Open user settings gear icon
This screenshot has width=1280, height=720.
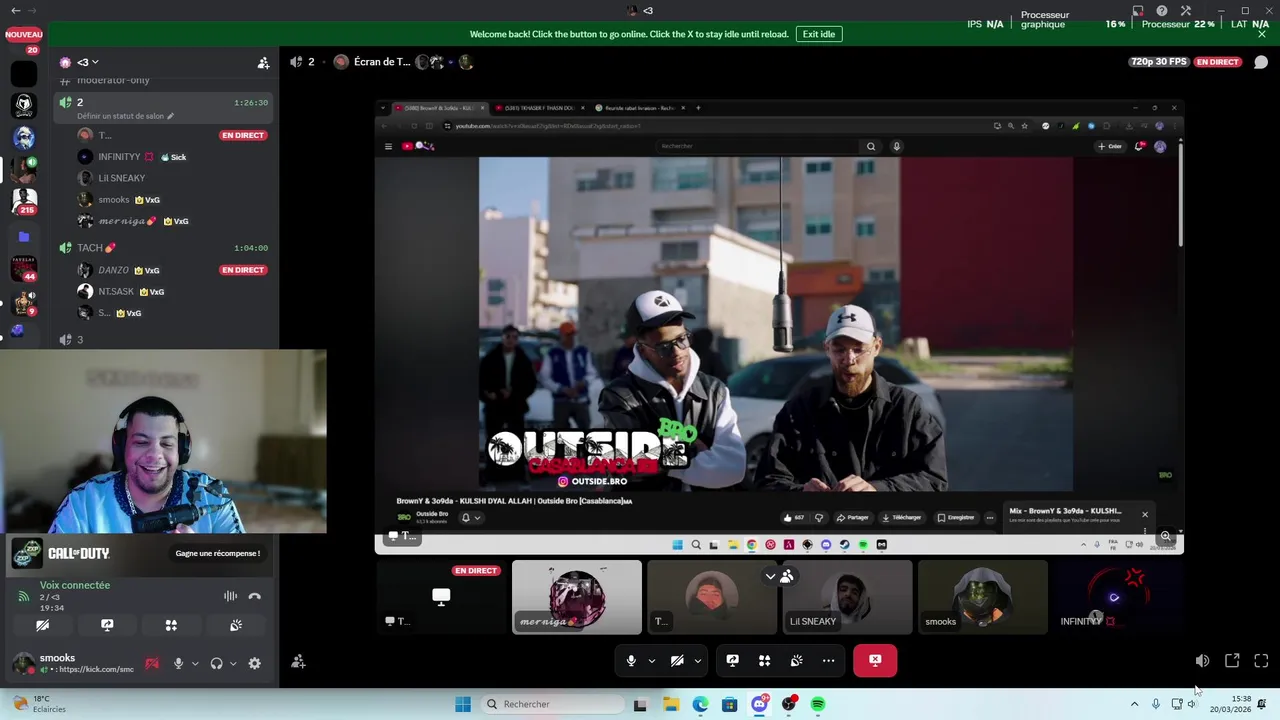point(254,663)
